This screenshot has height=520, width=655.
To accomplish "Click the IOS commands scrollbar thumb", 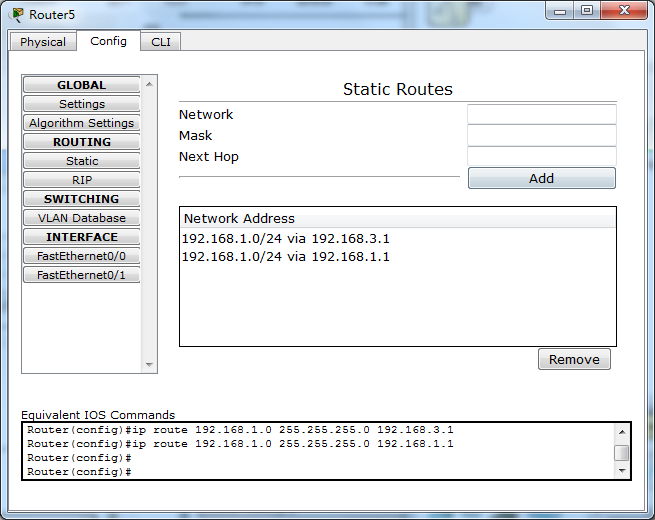I will (x=622, y=453).
